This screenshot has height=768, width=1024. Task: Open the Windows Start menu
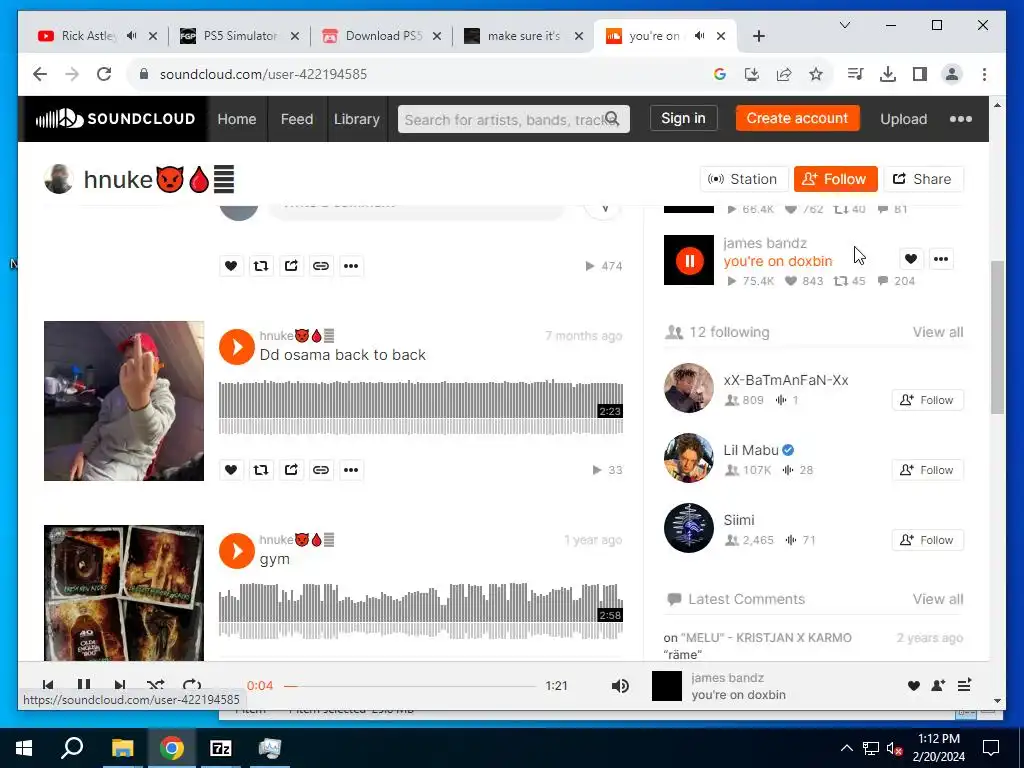pos(24,748)
